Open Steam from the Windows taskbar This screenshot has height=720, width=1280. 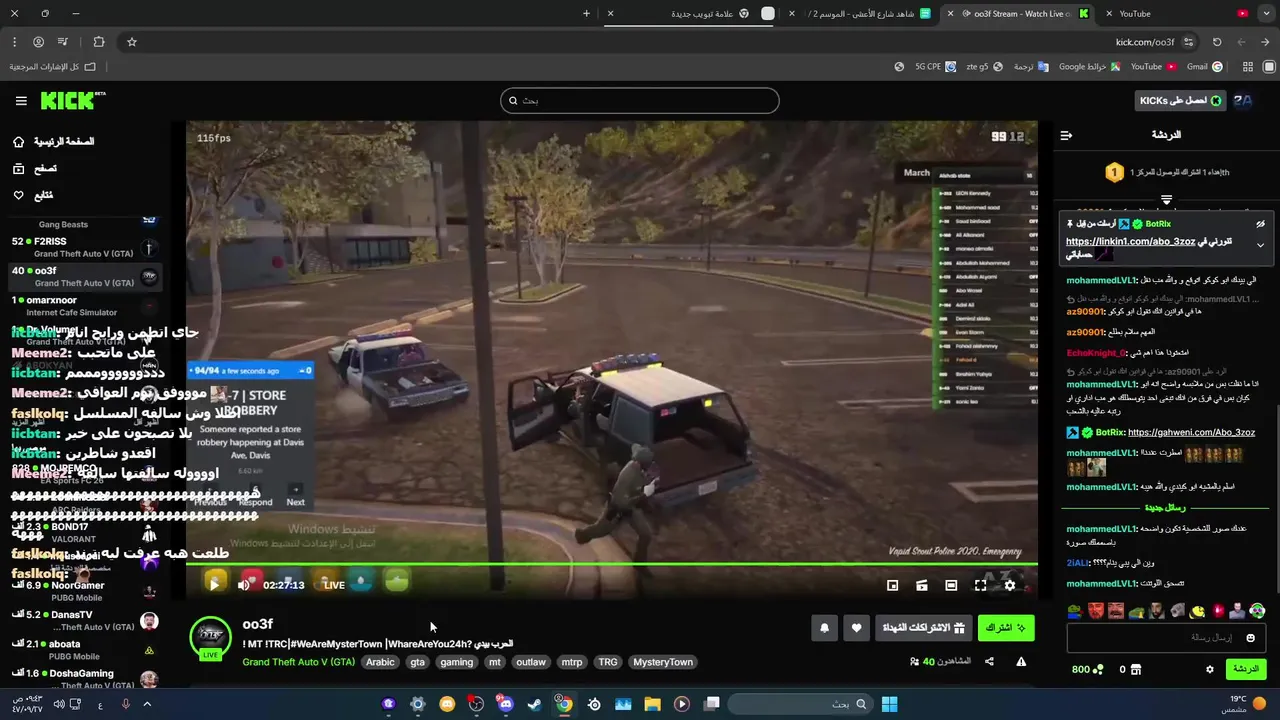[x=535, y=704]
